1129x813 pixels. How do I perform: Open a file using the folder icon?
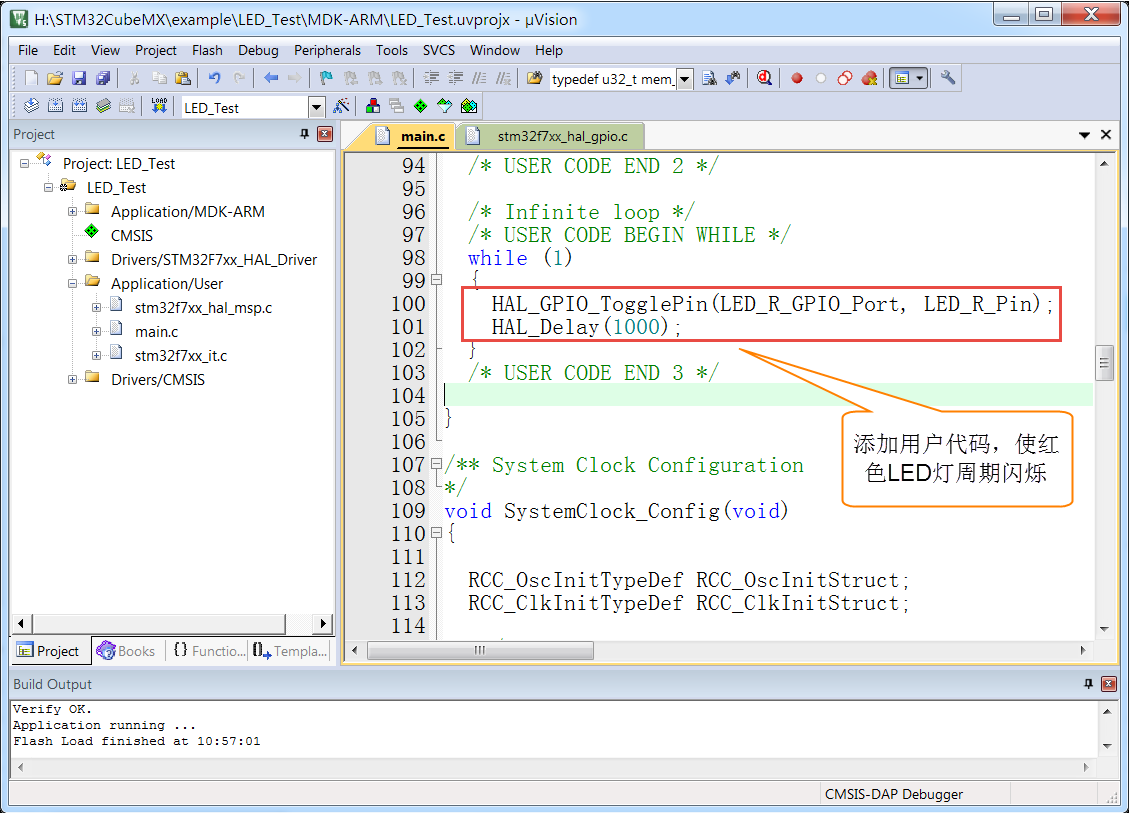(x=55, y=78)
